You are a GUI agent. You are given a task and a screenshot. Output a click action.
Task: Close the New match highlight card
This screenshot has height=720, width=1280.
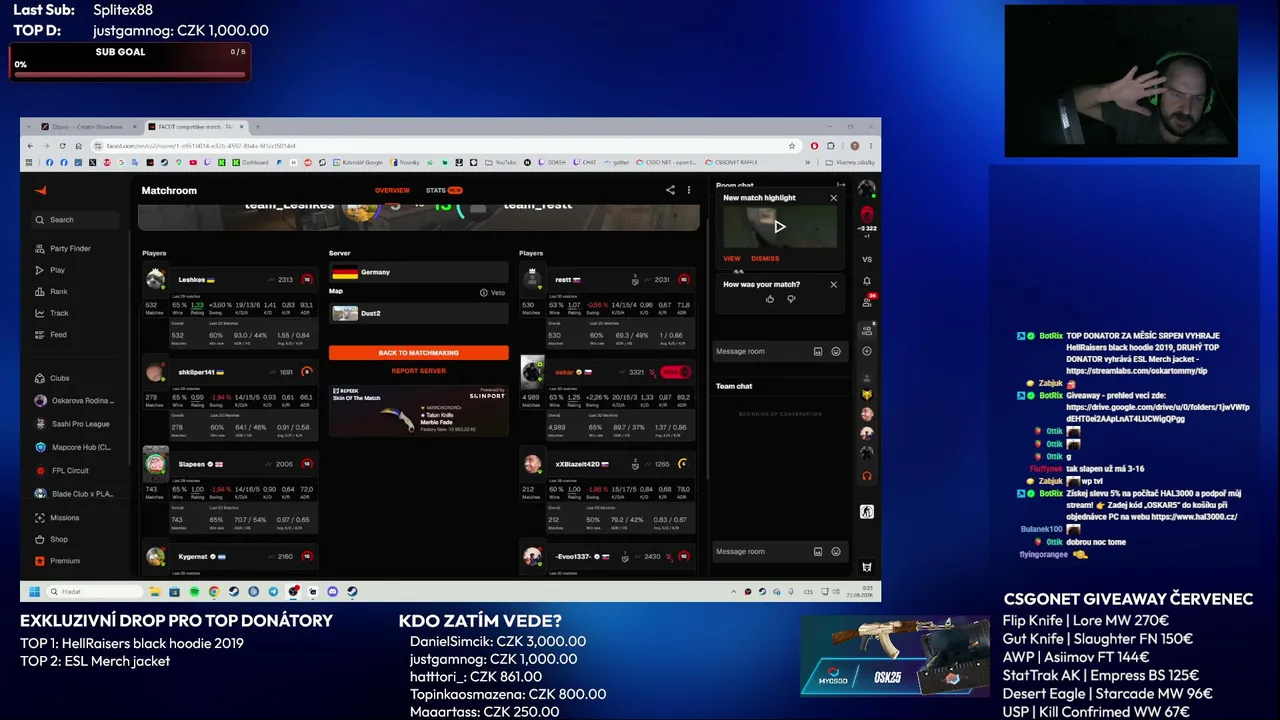[833, 198]
